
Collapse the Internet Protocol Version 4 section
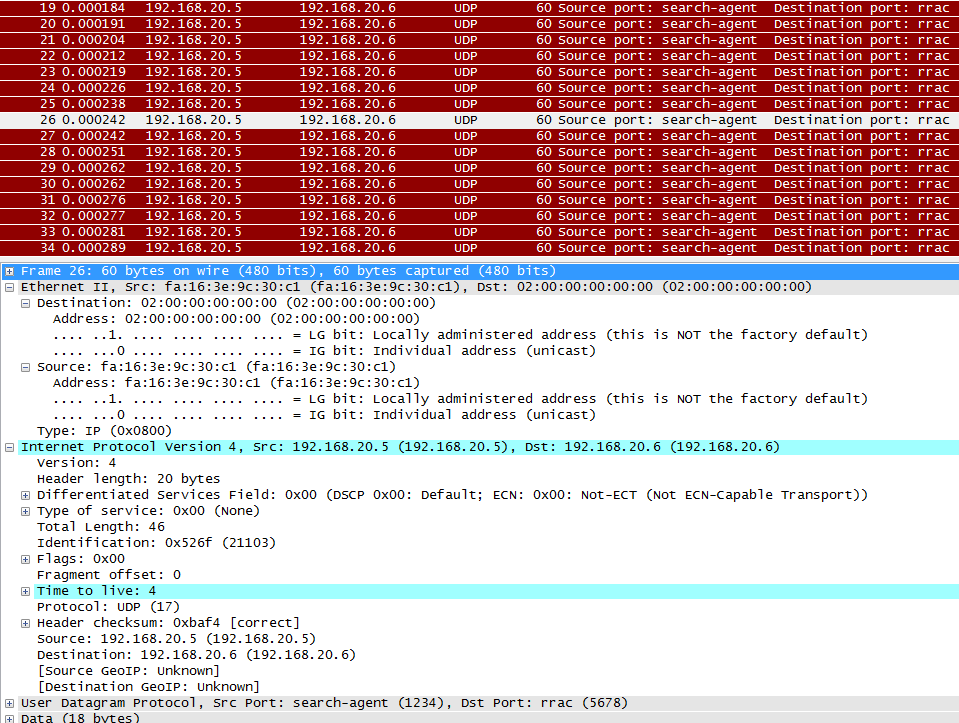tap(9, 448)
